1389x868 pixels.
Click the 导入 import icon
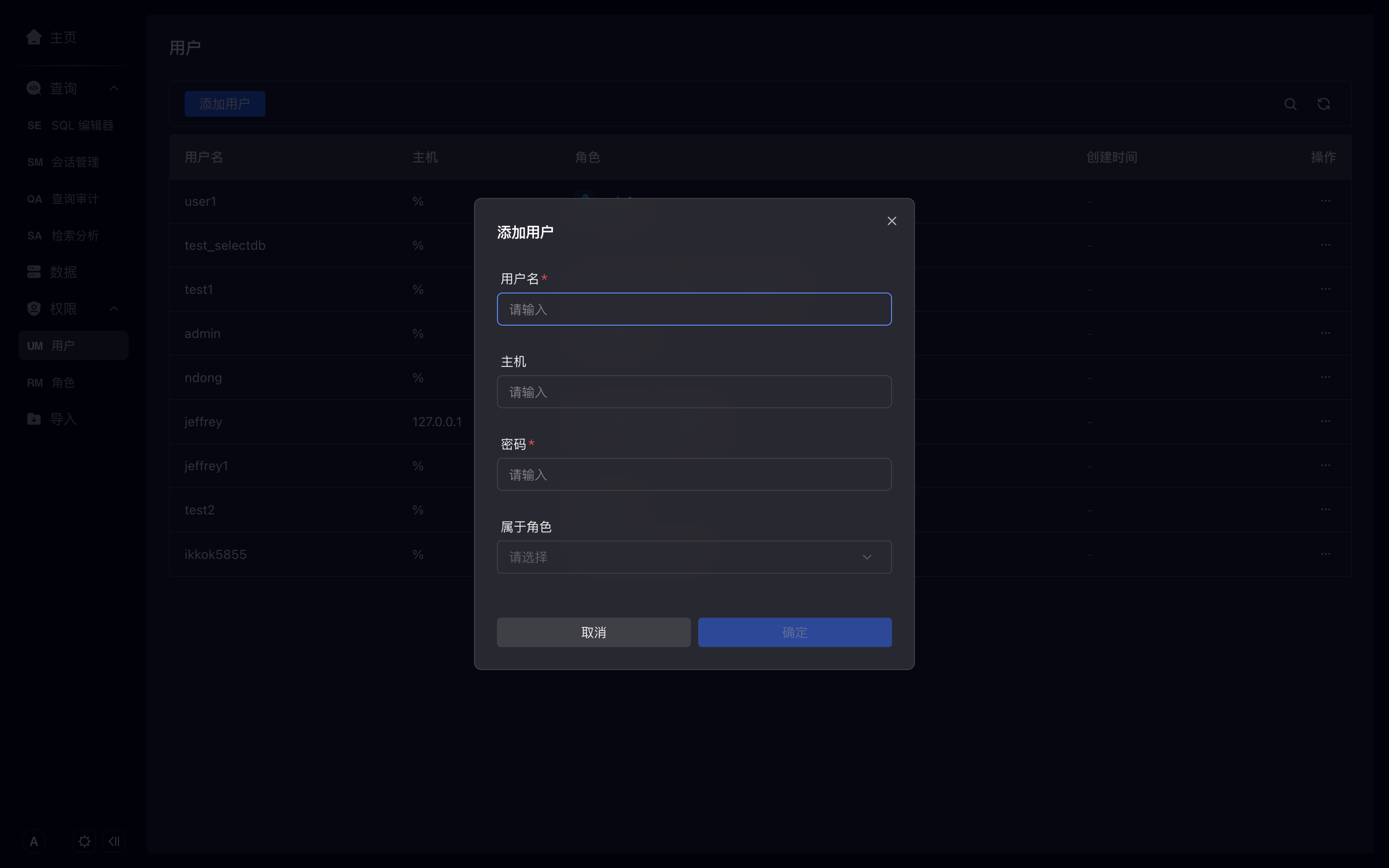pos(34,419)
